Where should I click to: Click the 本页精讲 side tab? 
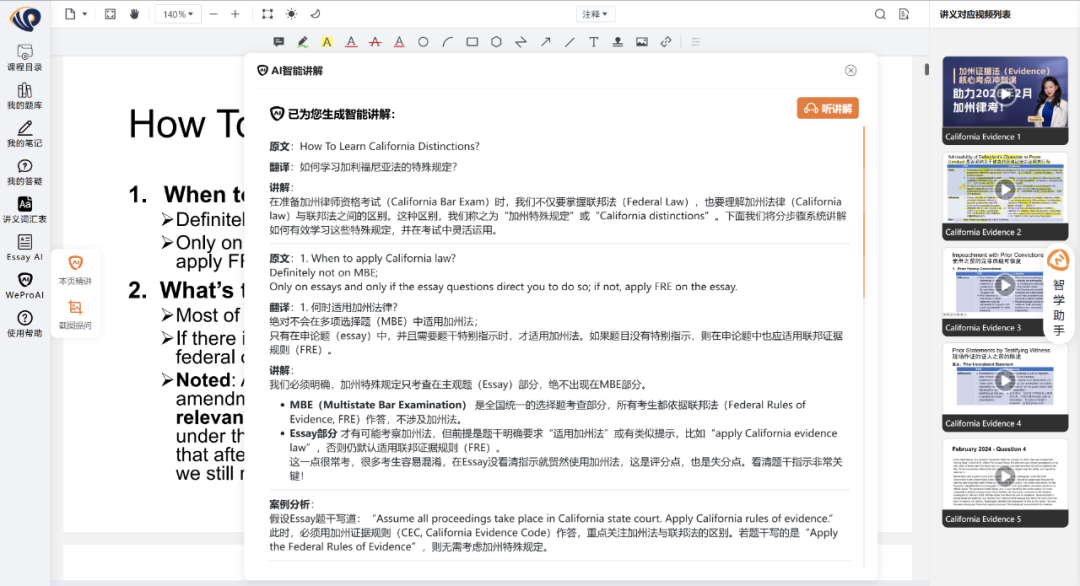(75, 268)
